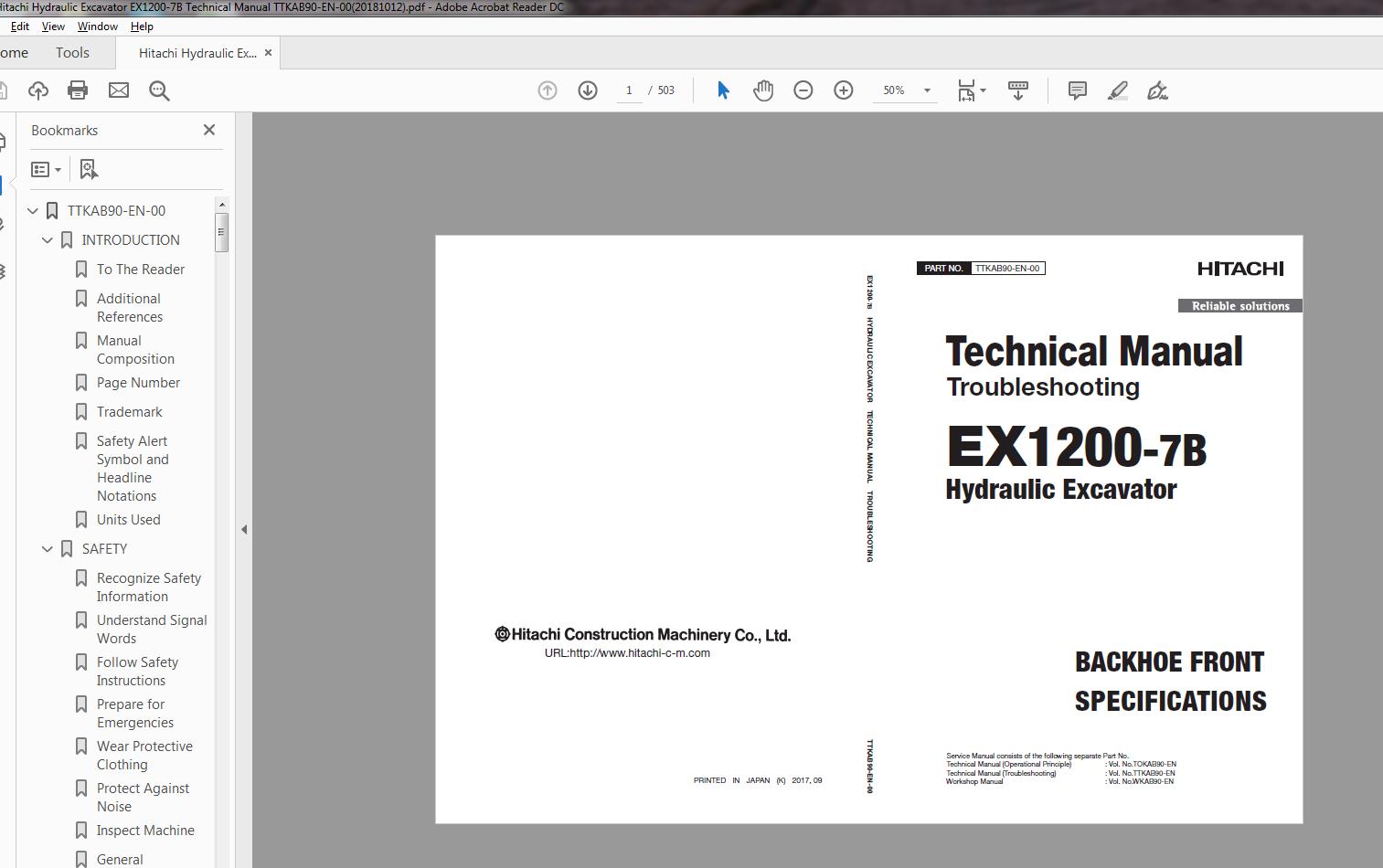Jump to Inspect Machine bookmark
1383x868 pixels.
point(145,831)
